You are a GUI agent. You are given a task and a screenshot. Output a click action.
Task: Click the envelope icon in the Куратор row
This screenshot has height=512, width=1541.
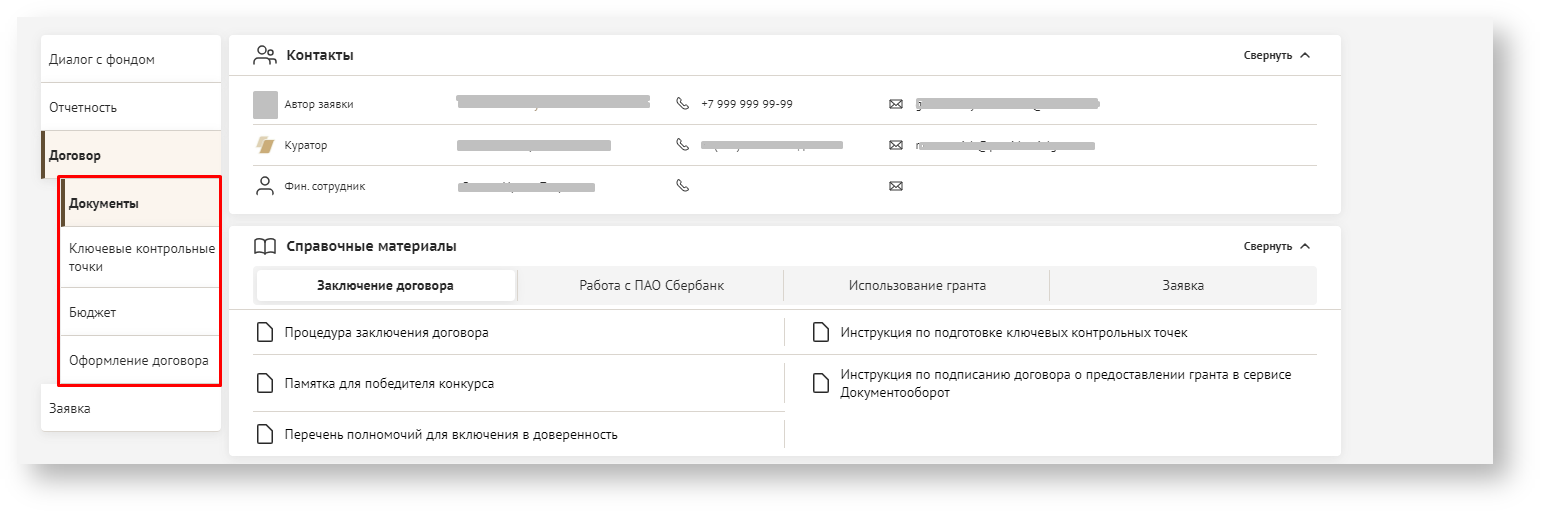click(895, 145)
